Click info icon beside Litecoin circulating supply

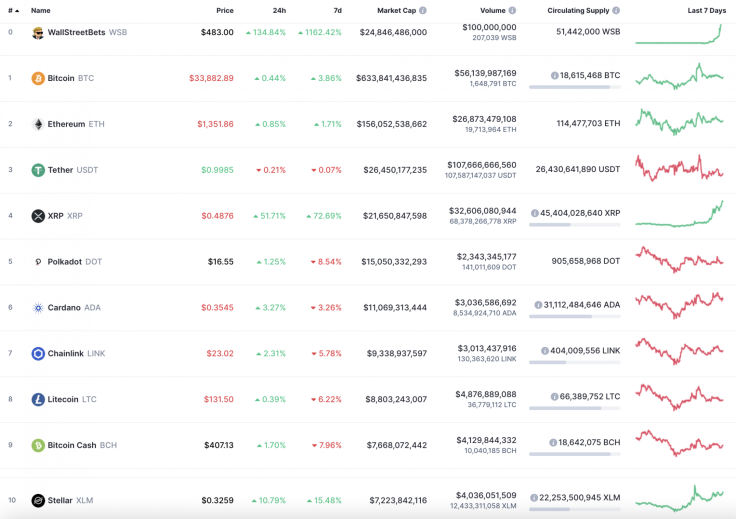pos(554,397)
